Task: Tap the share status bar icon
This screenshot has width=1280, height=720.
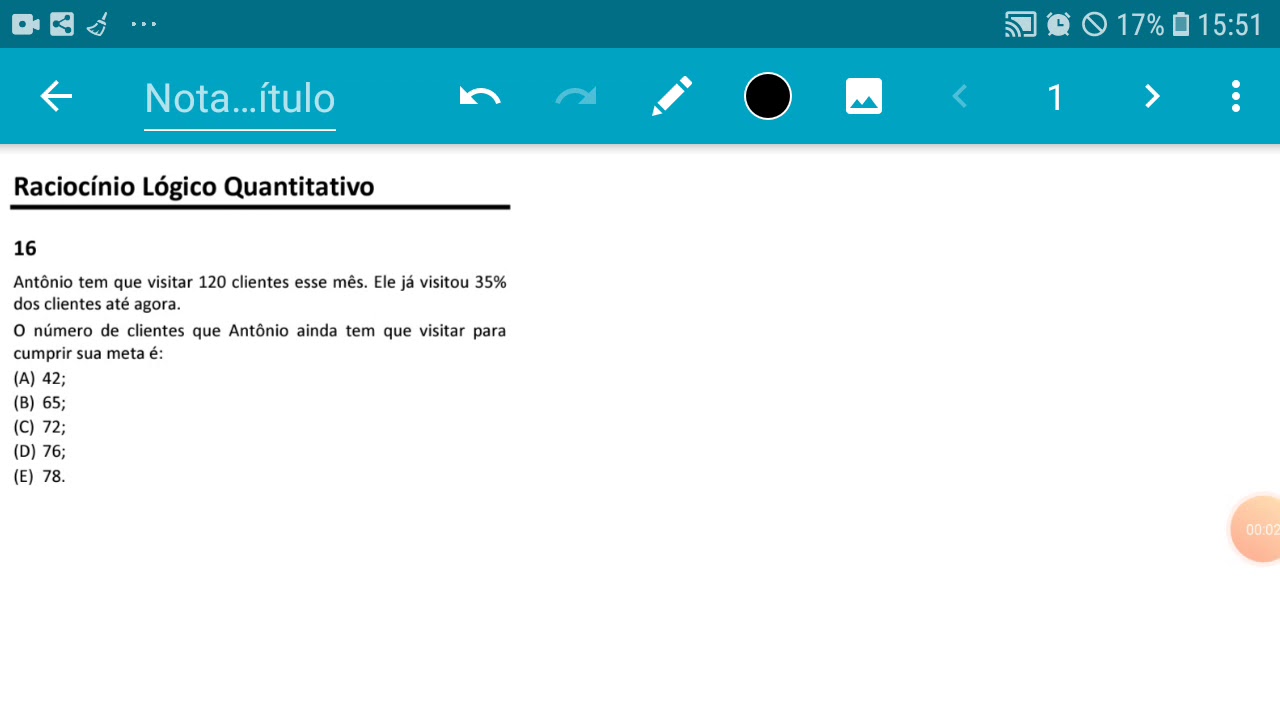Action: 62,24
